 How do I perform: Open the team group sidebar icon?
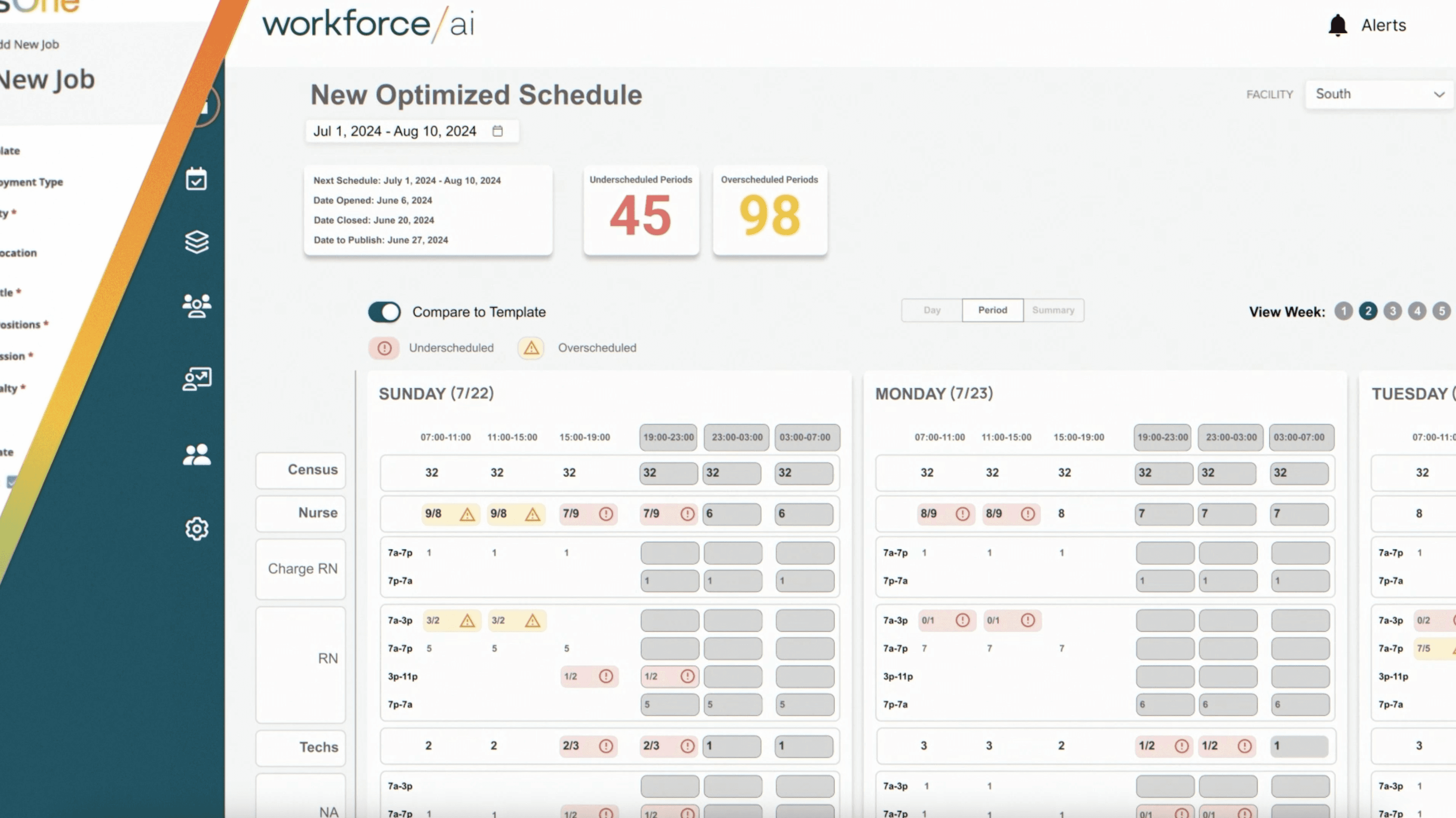coord(197,306)
